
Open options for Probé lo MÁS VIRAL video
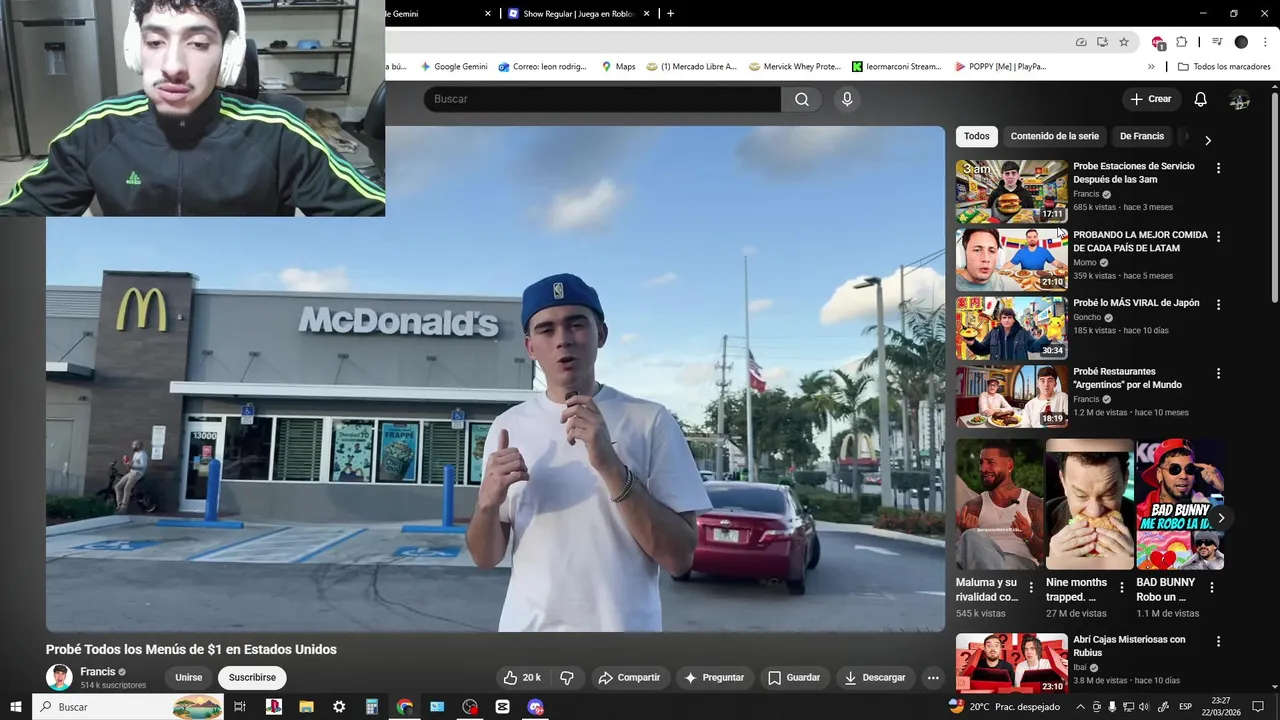pyautogui.click(x=1218, y=304)
